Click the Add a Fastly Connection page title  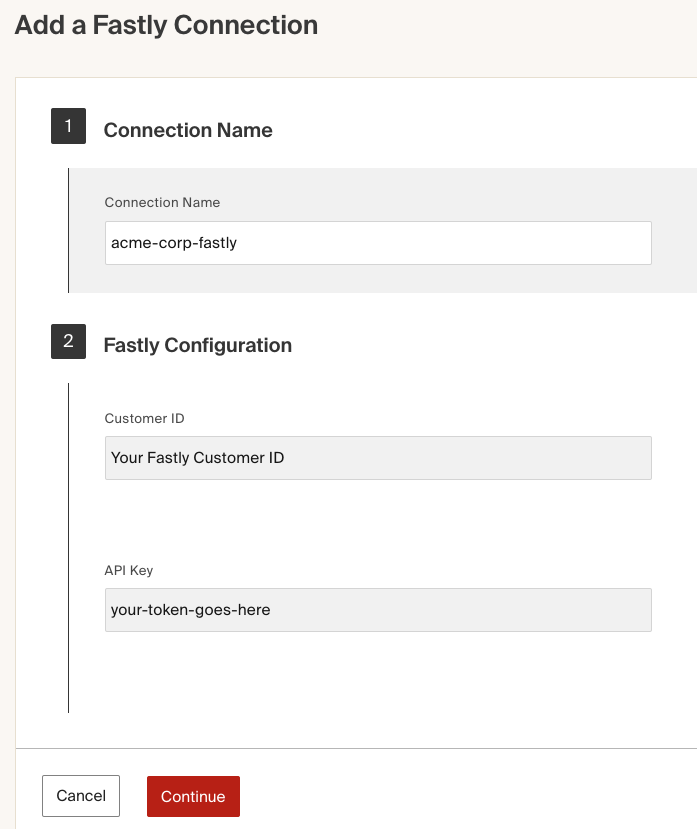coord(165,25)
